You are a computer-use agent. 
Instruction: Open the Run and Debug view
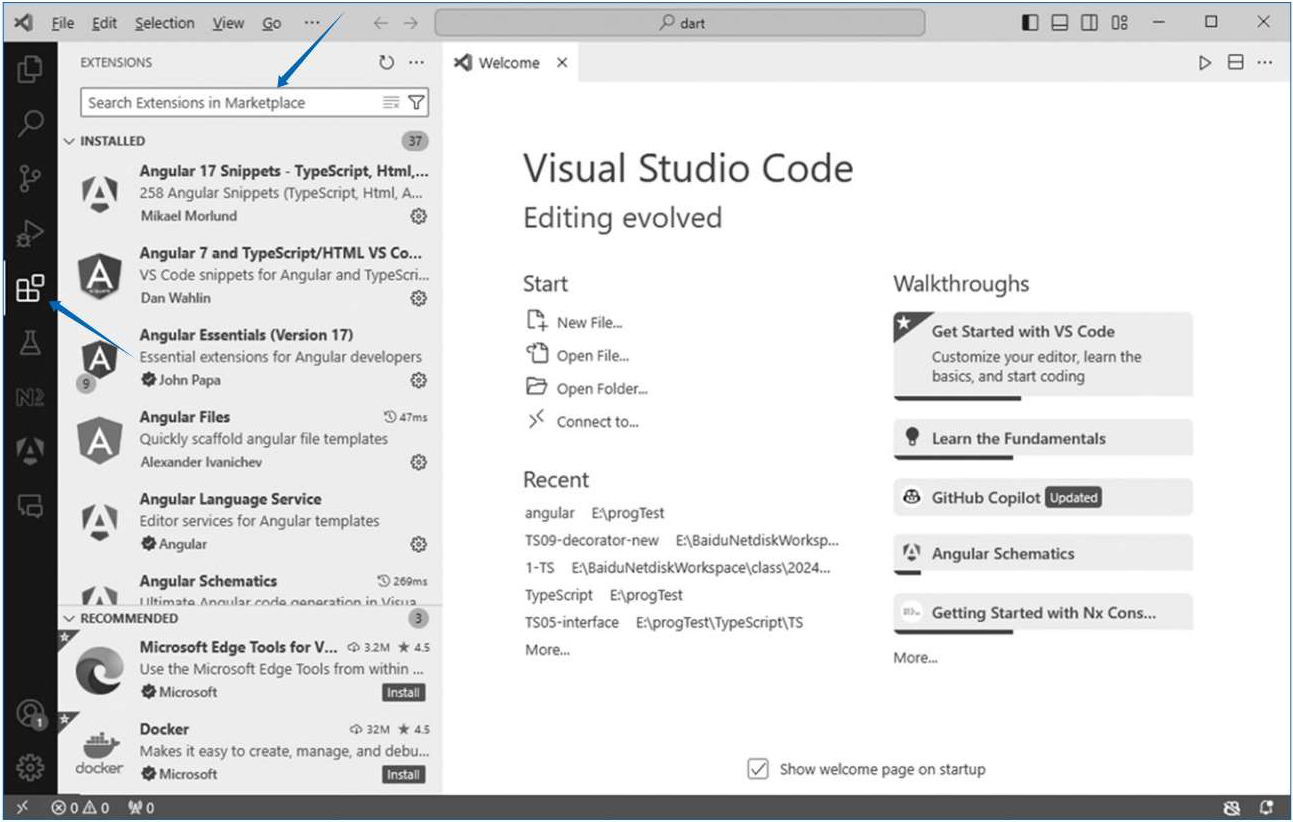point(30,234)
